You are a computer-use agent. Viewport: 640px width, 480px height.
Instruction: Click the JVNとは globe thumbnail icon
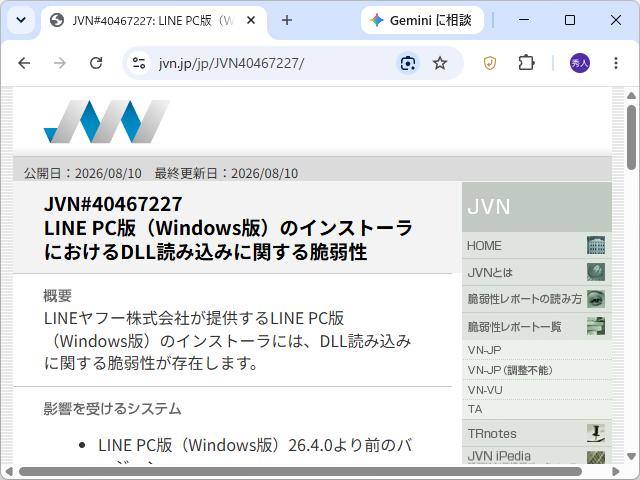[596, 272]
